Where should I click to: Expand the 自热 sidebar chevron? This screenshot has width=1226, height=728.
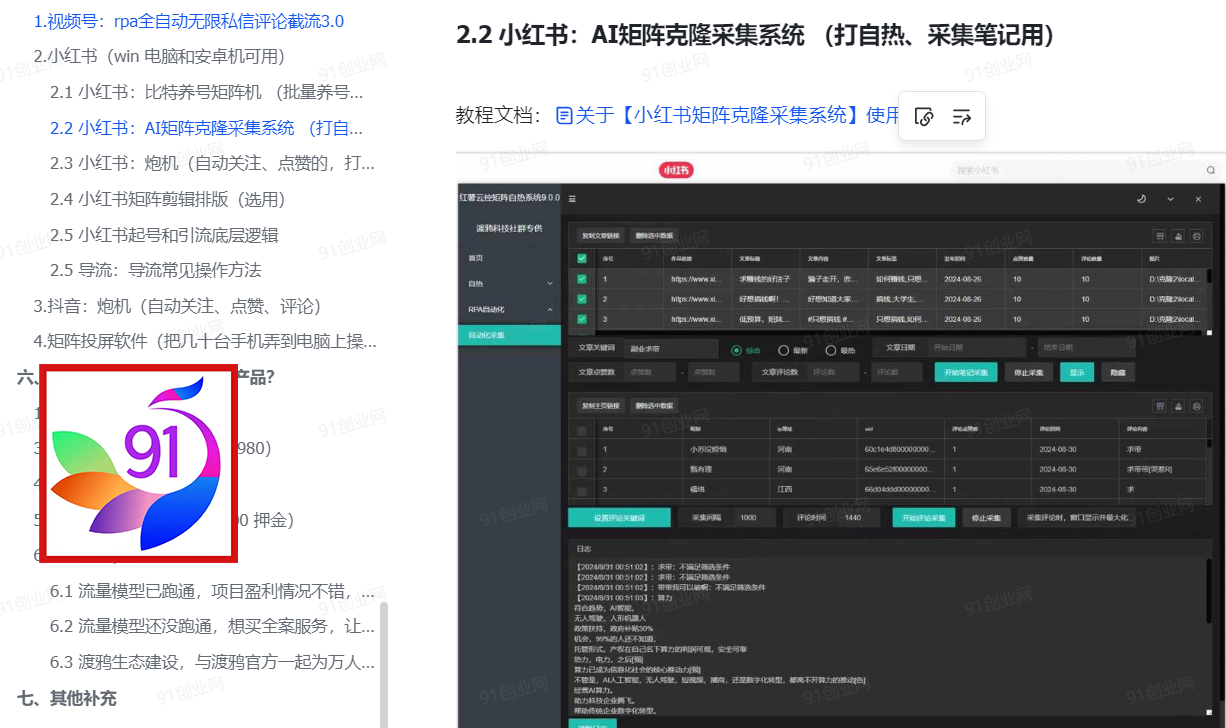coord(549,284)
